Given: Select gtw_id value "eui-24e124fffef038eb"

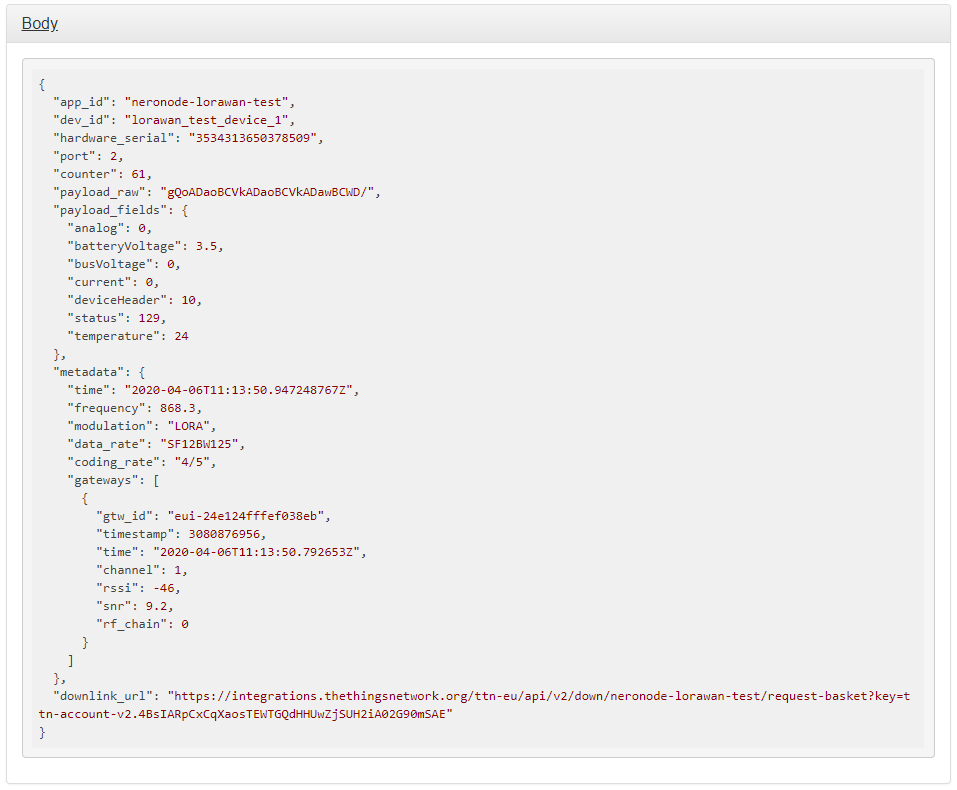Looking at the screenshot, I should 245,516.
